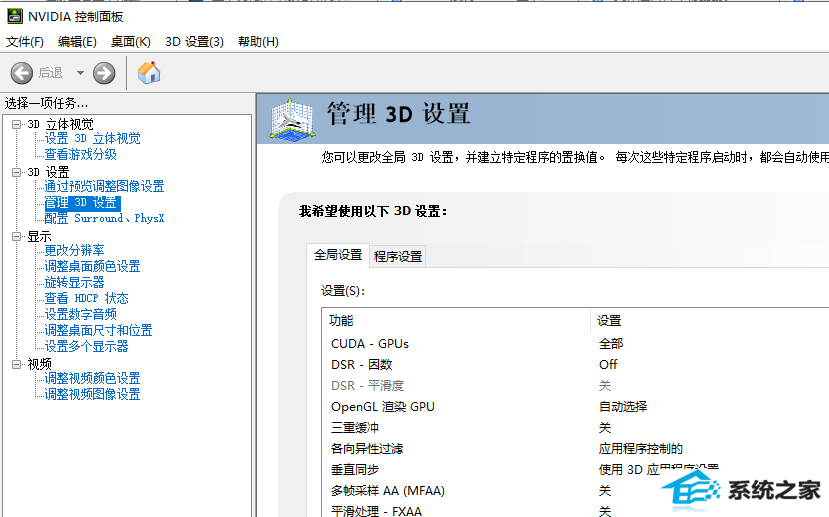The height and width of the screenshot is (517, 829).
Task: Collapse the 3D 设置 tree node
Action: pos(16,172)
